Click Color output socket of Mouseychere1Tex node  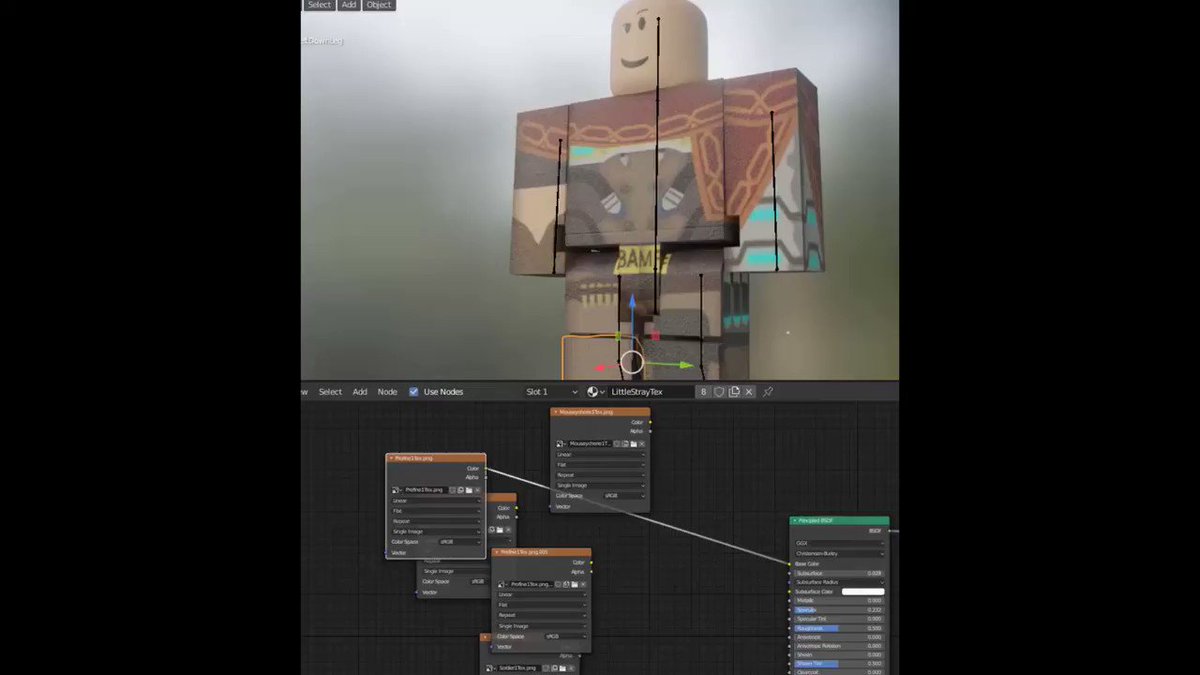(650, 422)
